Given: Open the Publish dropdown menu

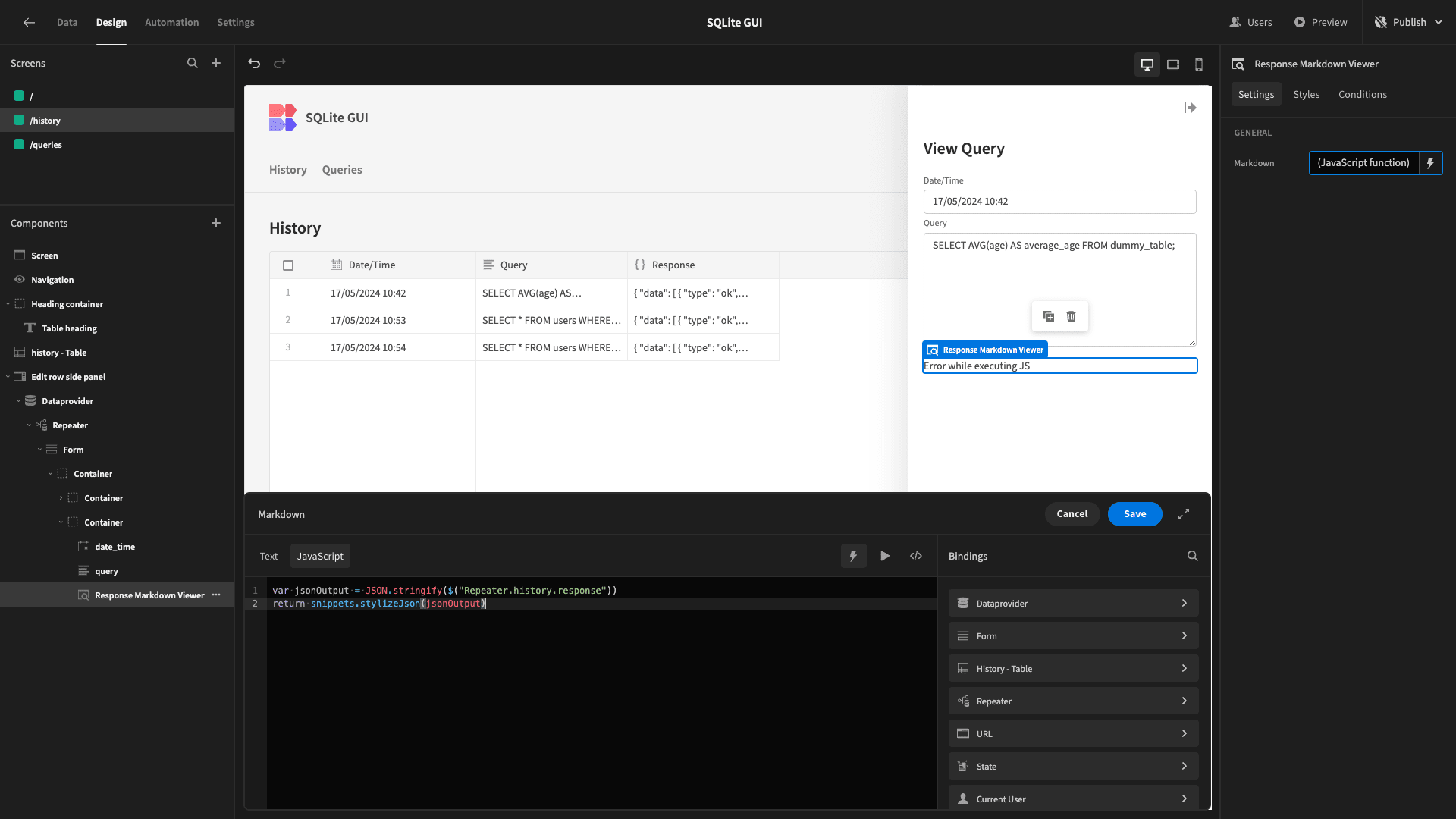Looking at the screenshot, I should tap(1410, 23).
